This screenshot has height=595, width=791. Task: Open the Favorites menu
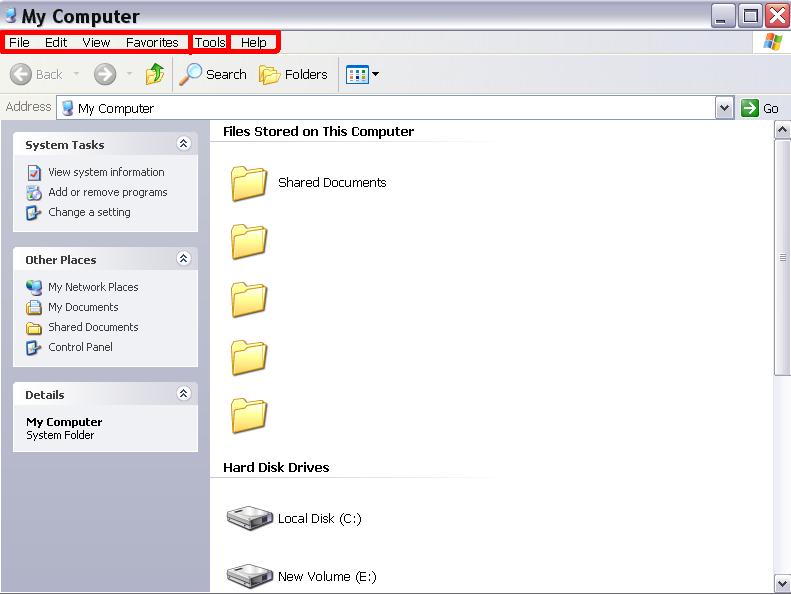point(152,42)
